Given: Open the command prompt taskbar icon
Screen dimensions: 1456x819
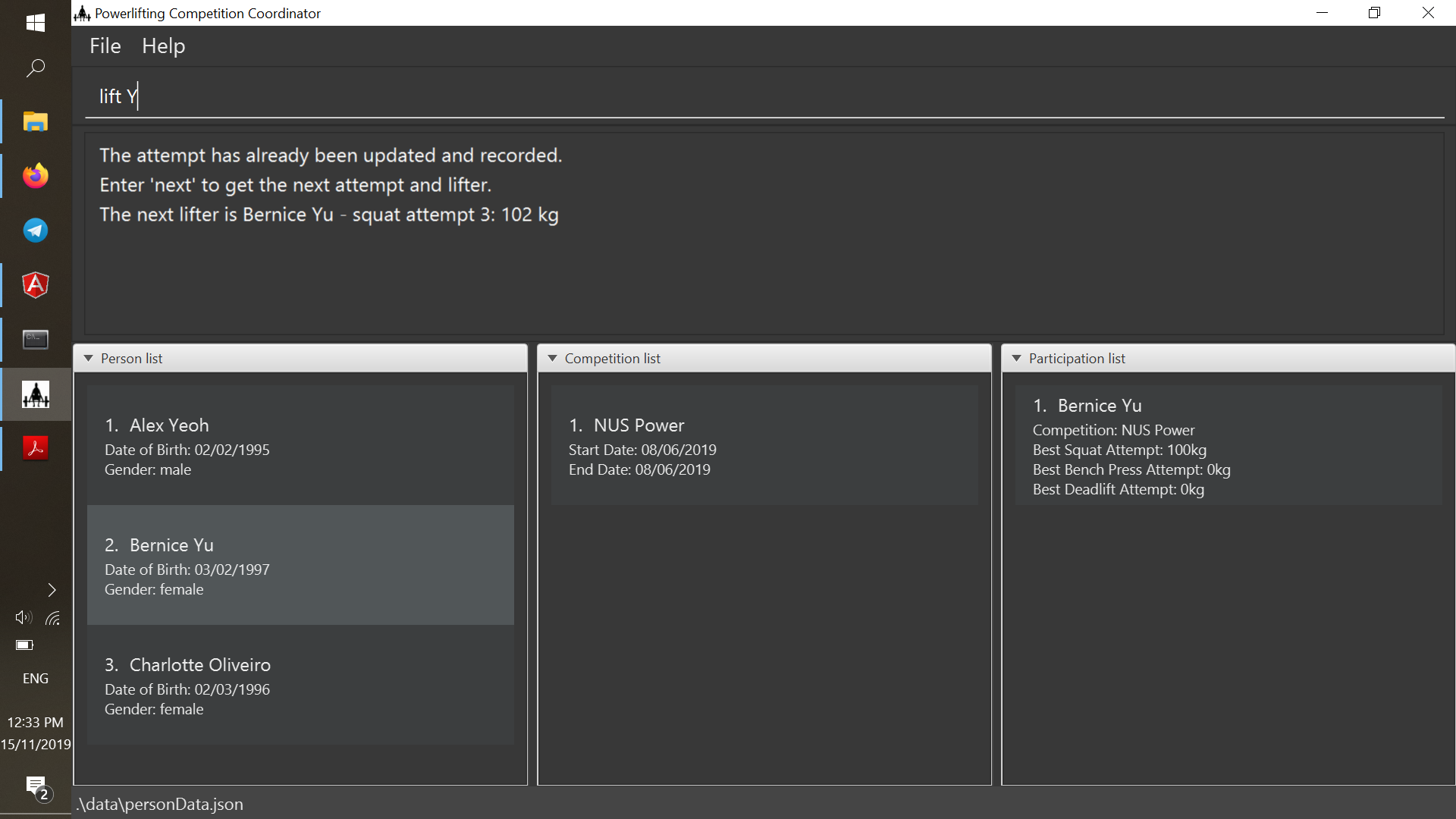Looking at the screenshot, I should (35, 339).
